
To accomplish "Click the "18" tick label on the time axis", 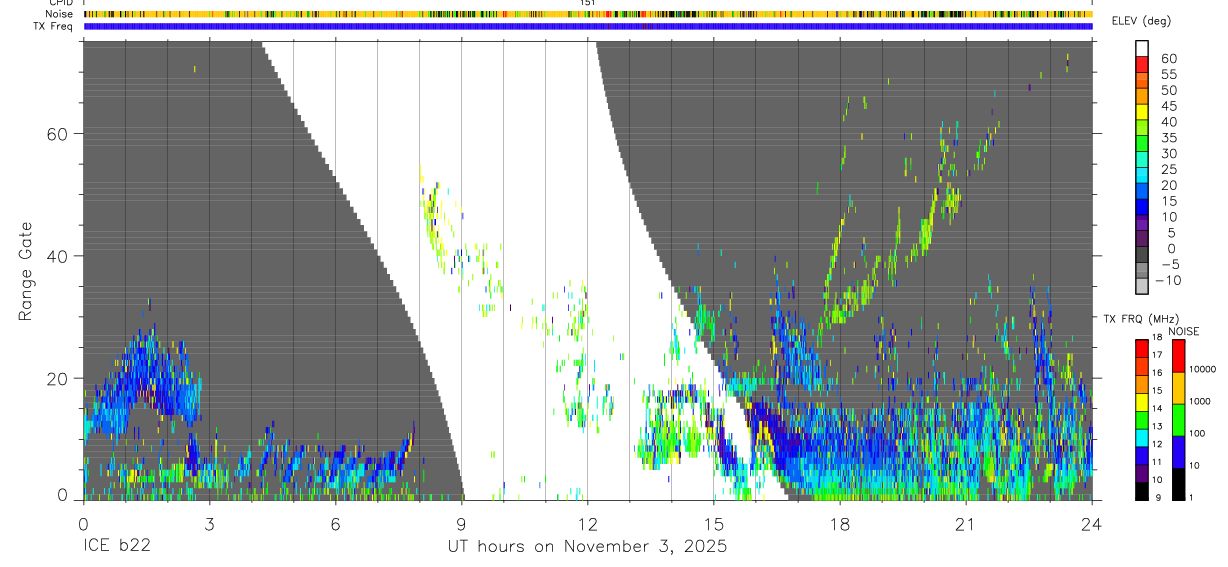I will (839, 524).
